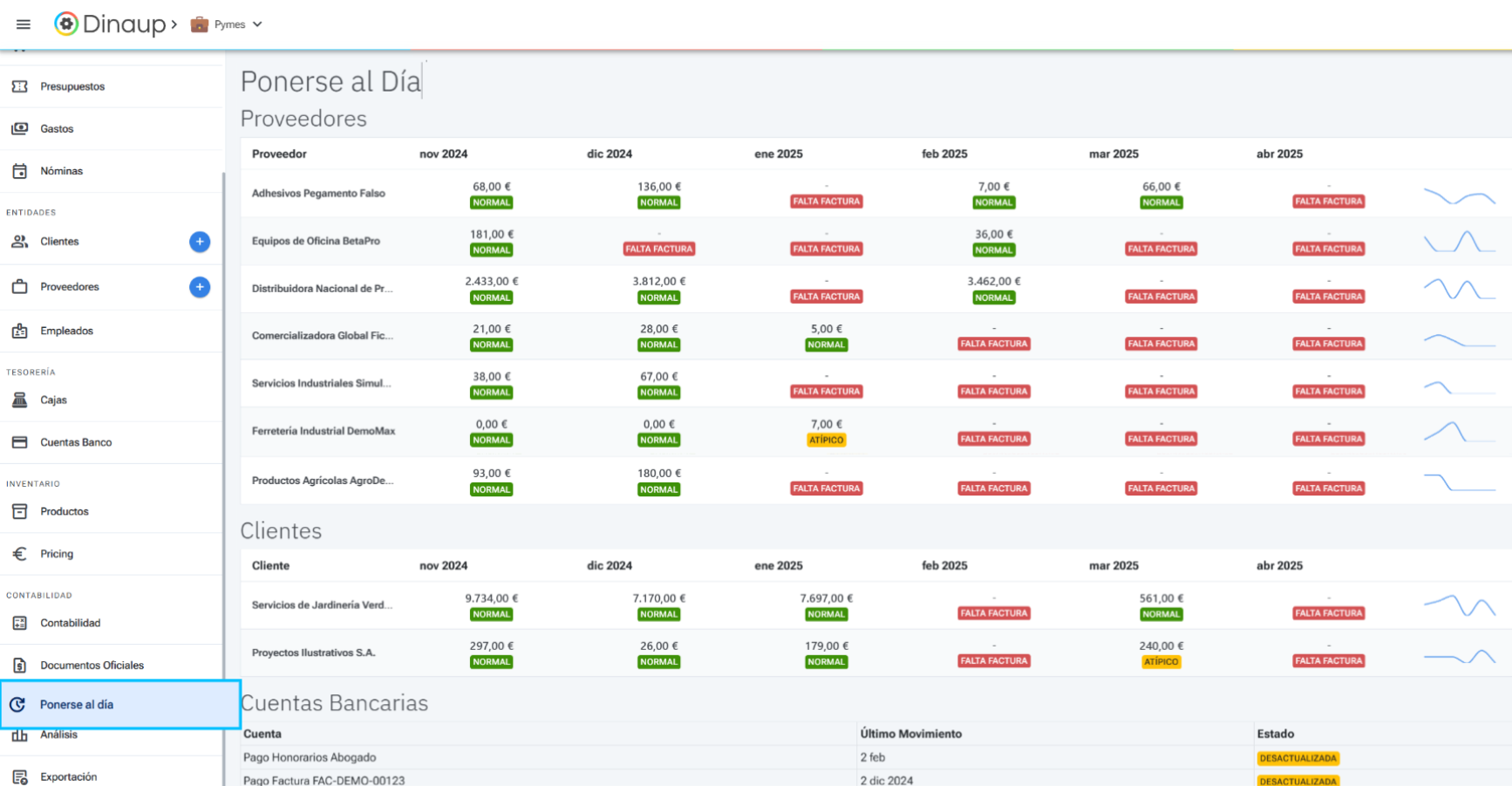Viewport: 1512px width, 786px height.
Task: Open Documentos Oficiales page
Action: (x=92, y=665)
